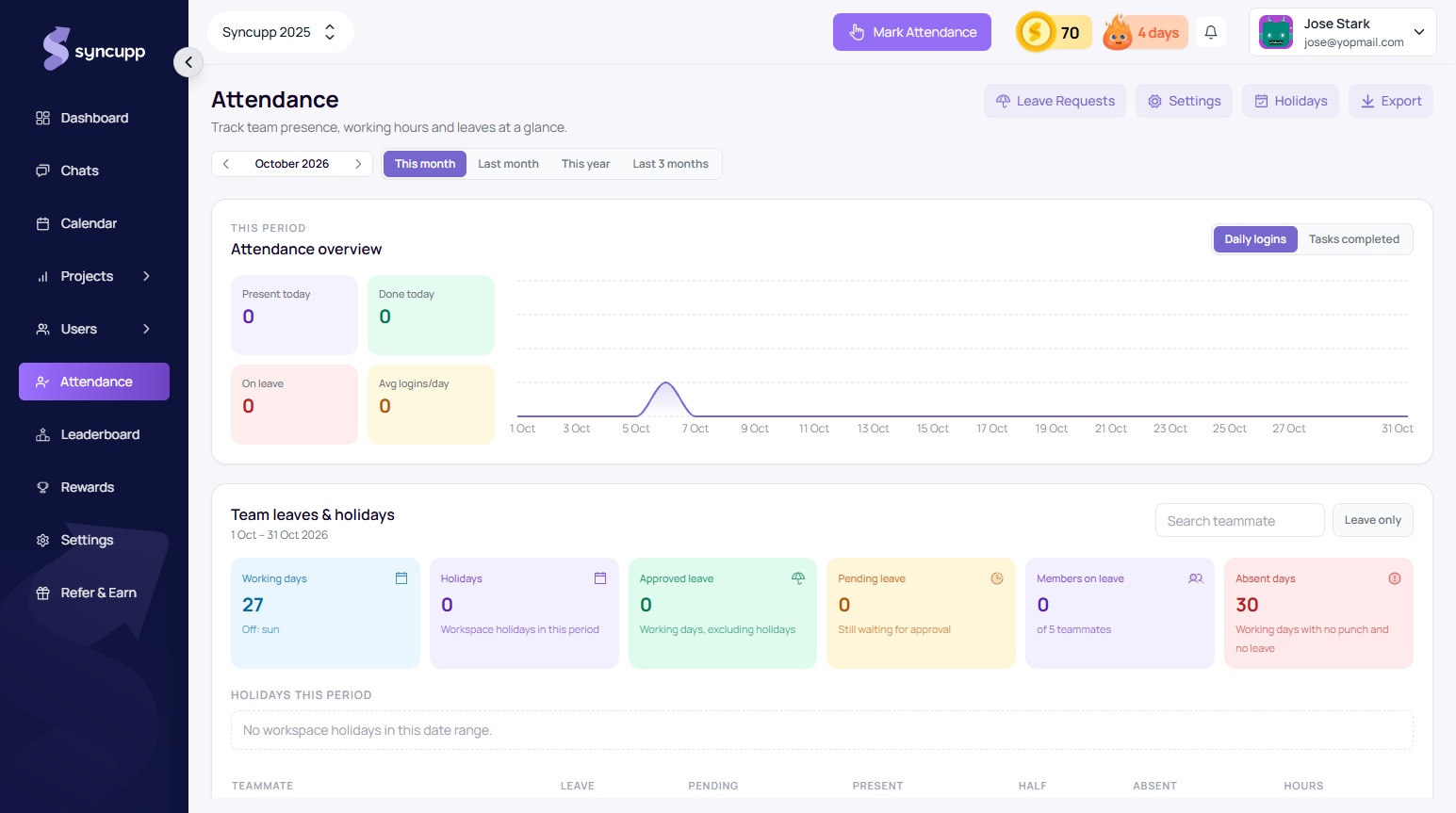Collapse the sidebar with the arrow button
This screenshot has height=813, width=1456.
[x=188, y=62]
